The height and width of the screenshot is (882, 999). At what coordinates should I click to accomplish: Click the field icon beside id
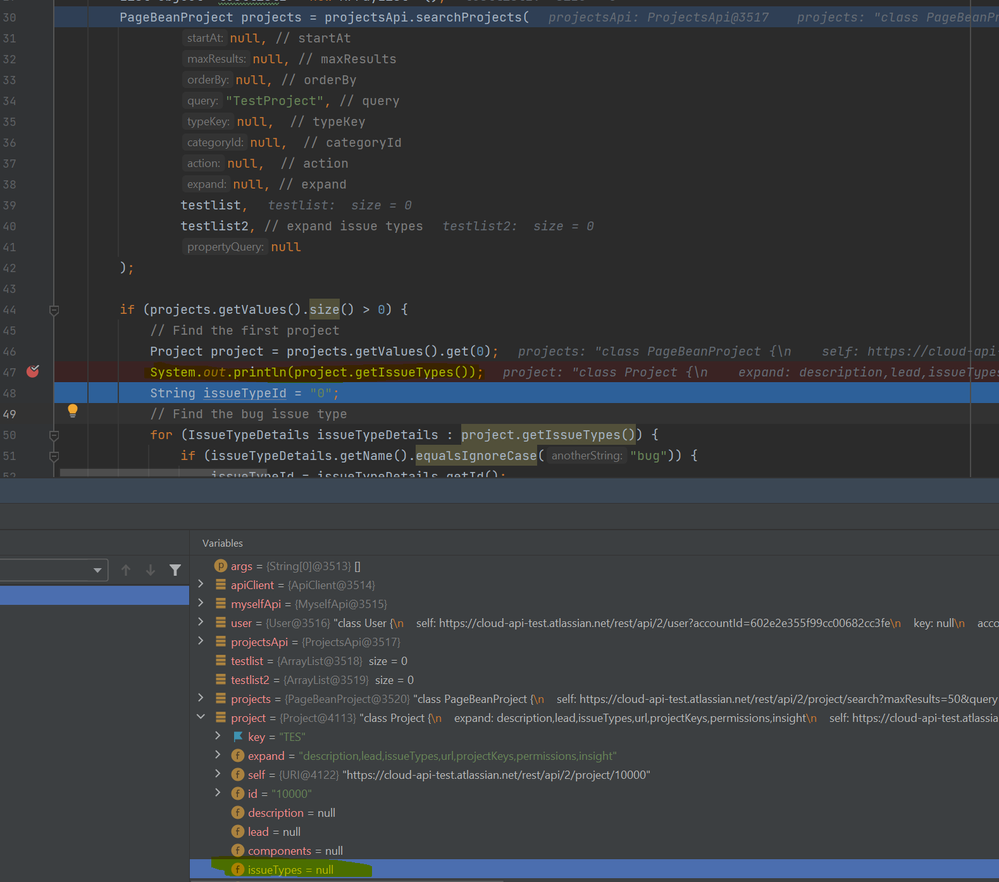coord(238,793)
